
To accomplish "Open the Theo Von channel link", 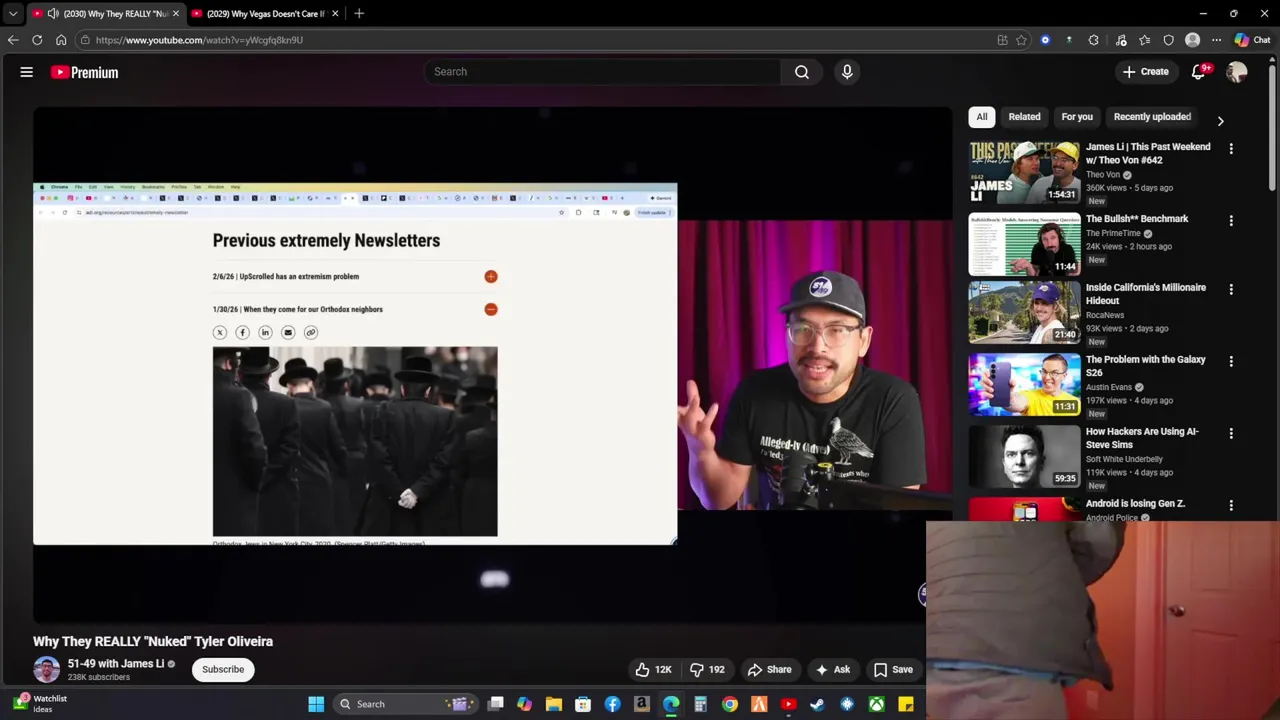I will tap(1103, 175).
